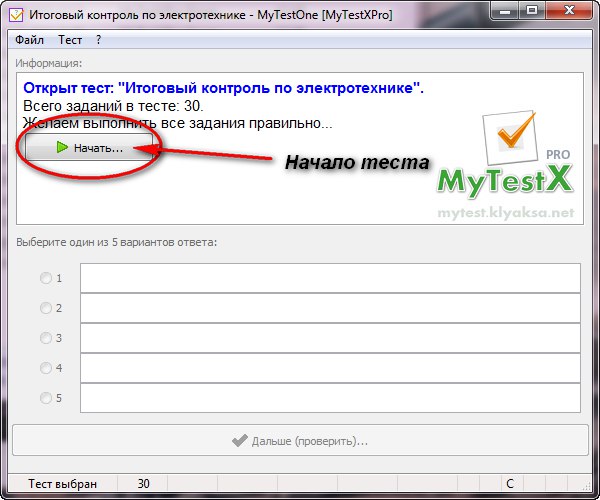The width and height of the screenshot is (600, 500).
Task: Click the status bar cell labeled C
Action: 510,484
